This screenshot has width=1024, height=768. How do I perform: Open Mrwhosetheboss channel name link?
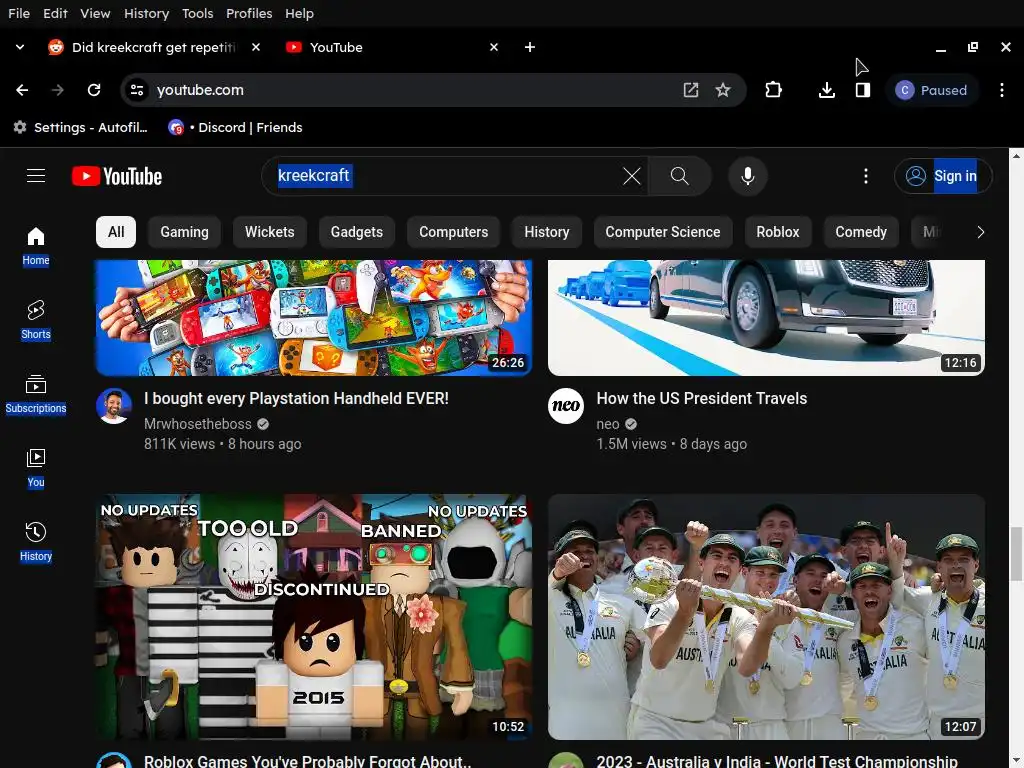pos(198,424)
